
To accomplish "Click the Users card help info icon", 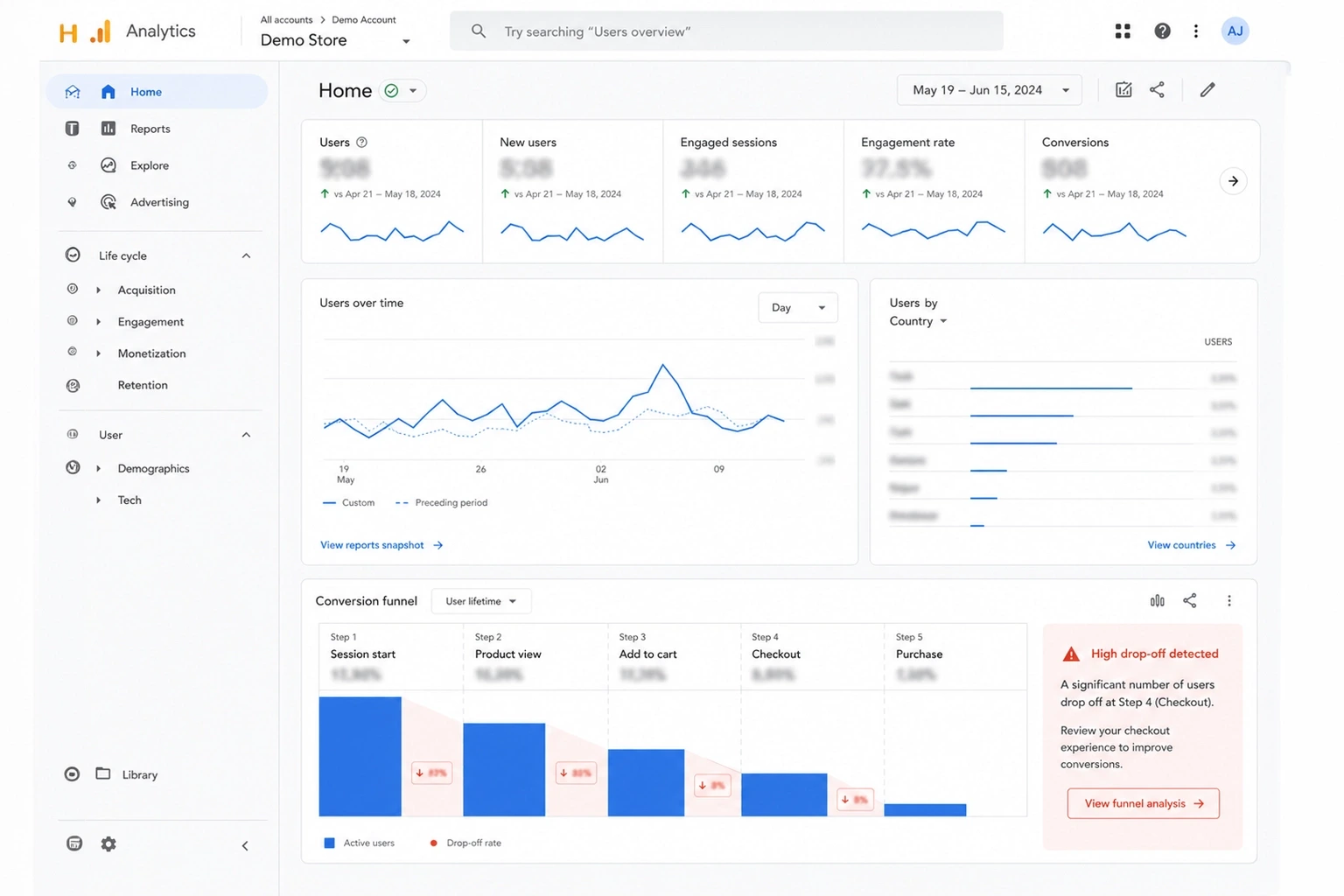I will (x=361, y=143).
